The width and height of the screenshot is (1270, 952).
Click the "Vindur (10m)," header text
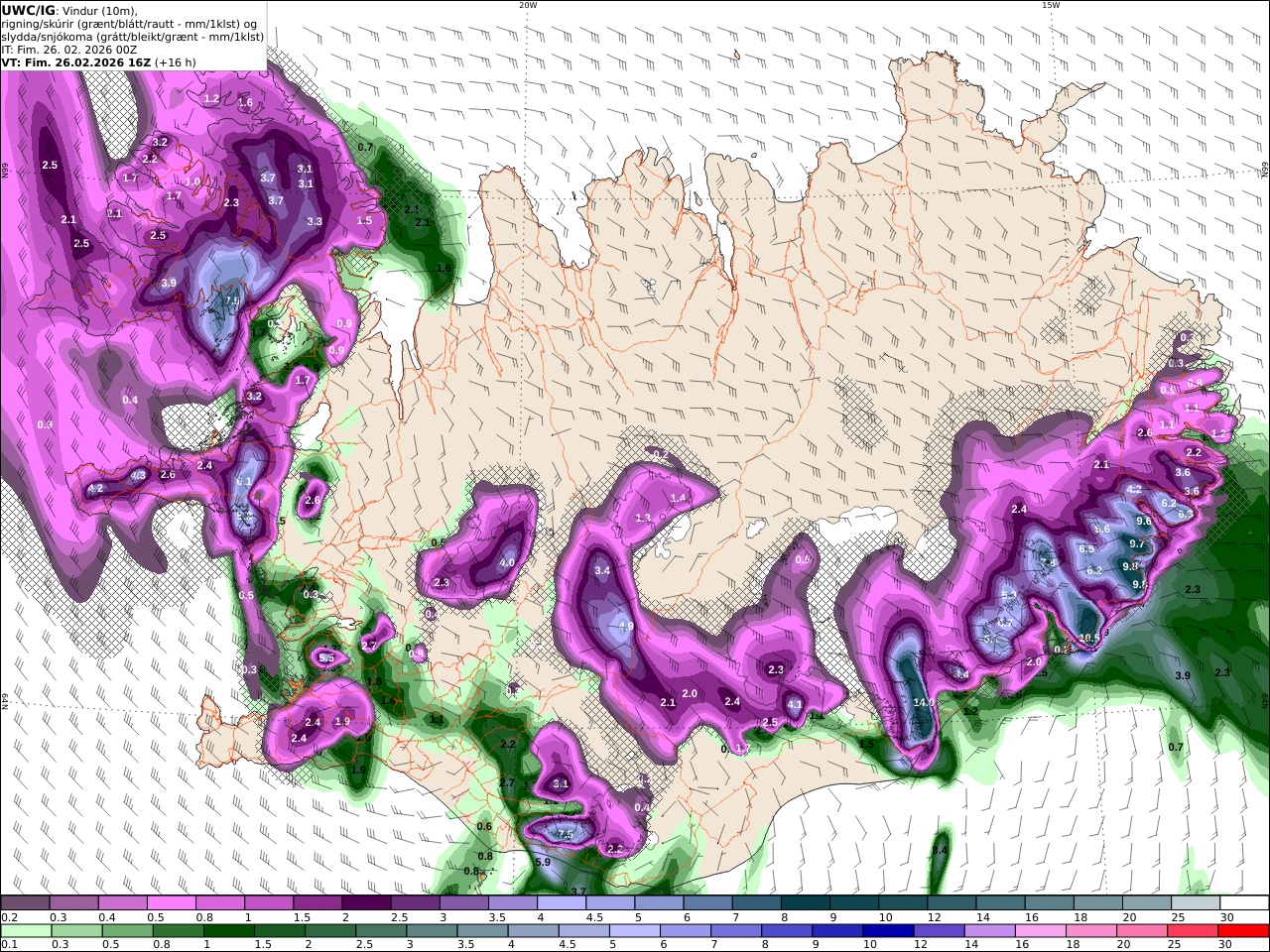point(100,10)
